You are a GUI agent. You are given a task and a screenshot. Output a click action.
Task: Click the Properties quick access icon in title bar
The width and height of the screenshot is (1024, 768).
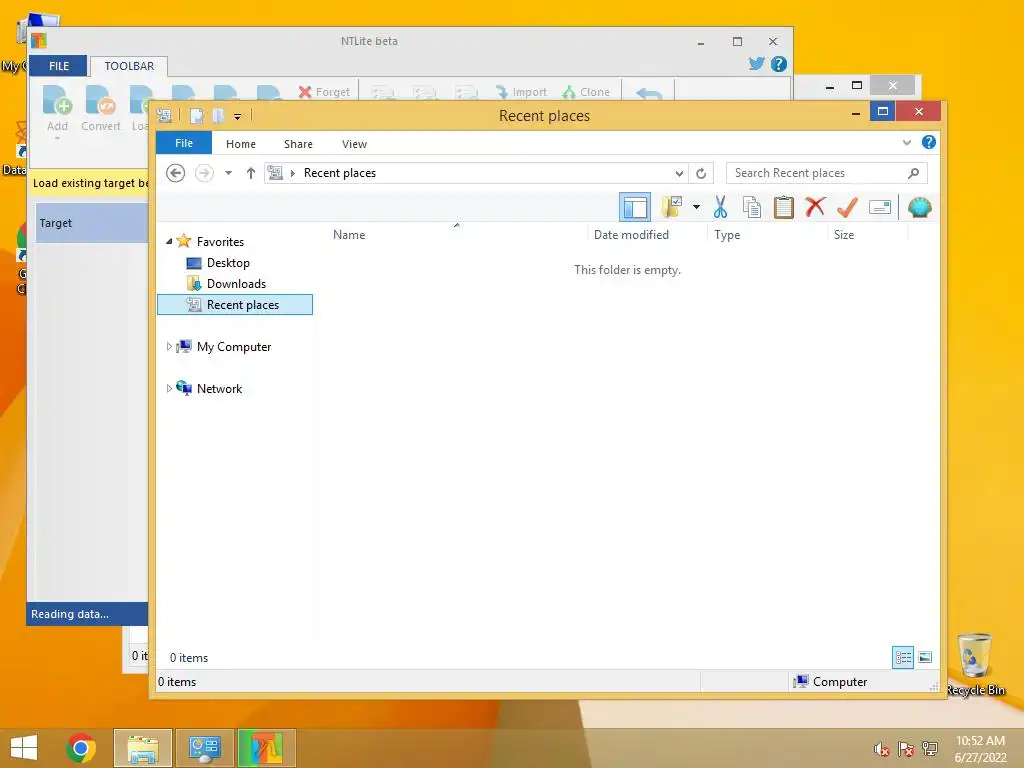[197, 116]
